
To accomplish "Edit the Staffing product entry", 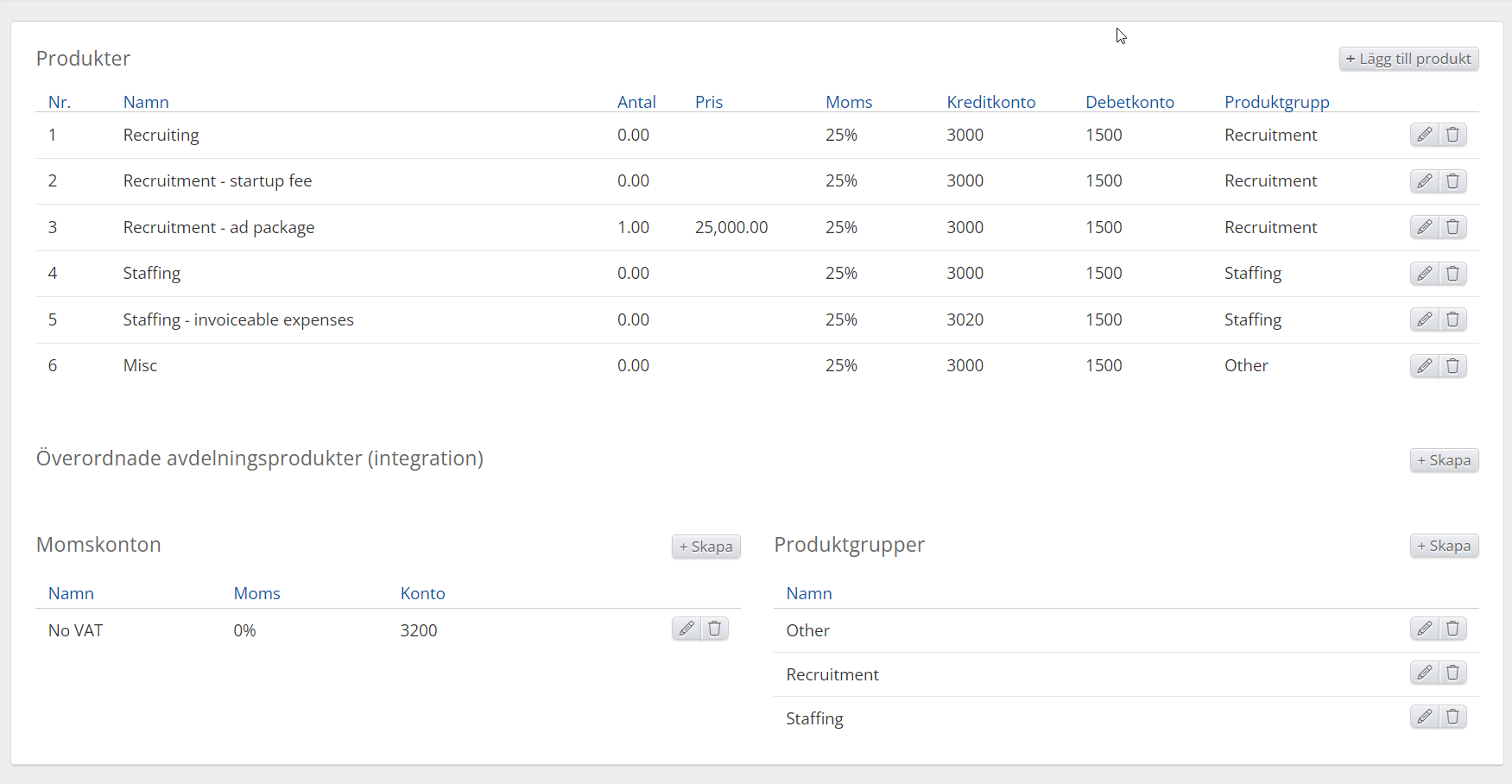I will [x=1424, y=274].
